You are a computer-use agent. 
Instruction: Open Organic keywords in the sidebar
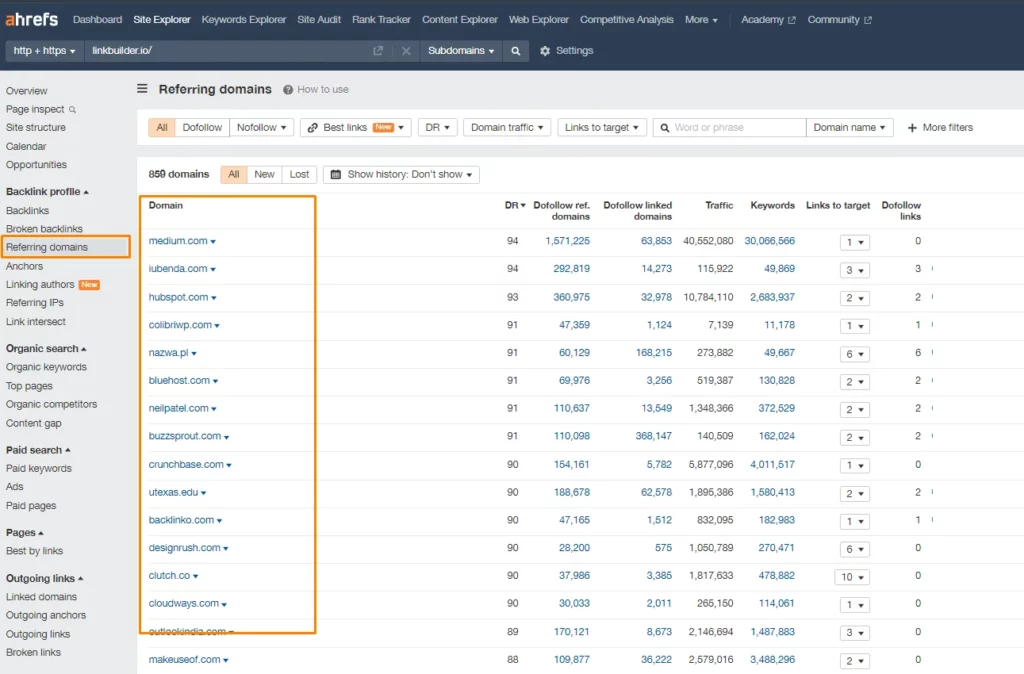[x=46, y=367]
